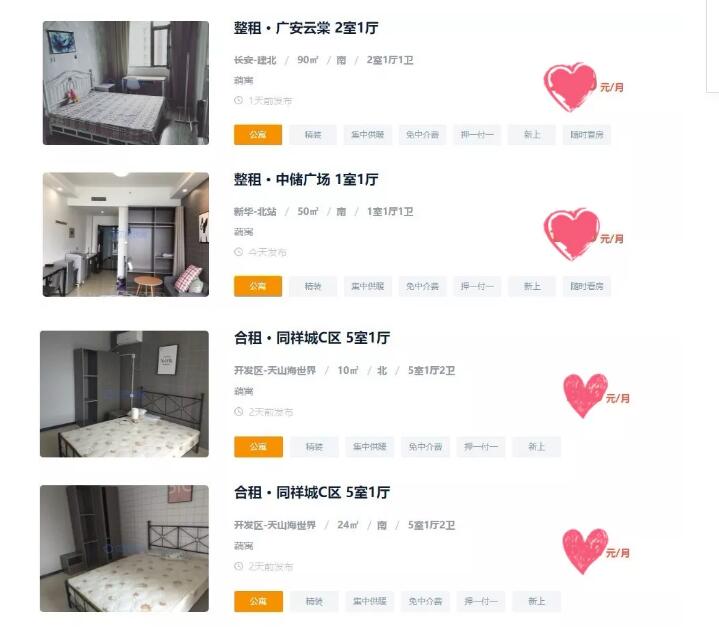Viewport: 719px width, 631px height.
Task: View studio photo of 中储广场 listing
Action: (x=126, y=234)
